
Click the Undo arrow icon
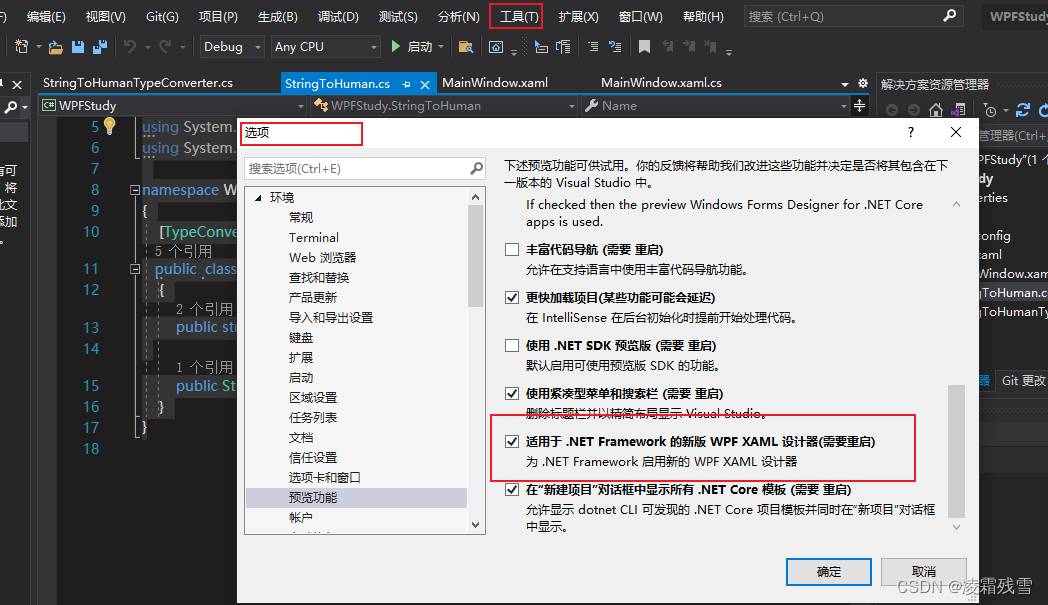point(129,46)
